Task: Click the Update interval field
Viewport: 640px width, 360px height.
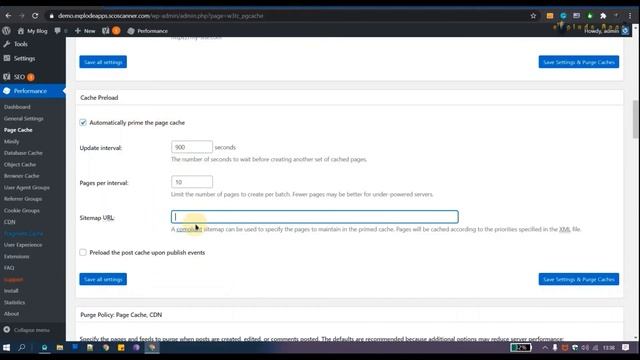Action: tap(192, 147)
